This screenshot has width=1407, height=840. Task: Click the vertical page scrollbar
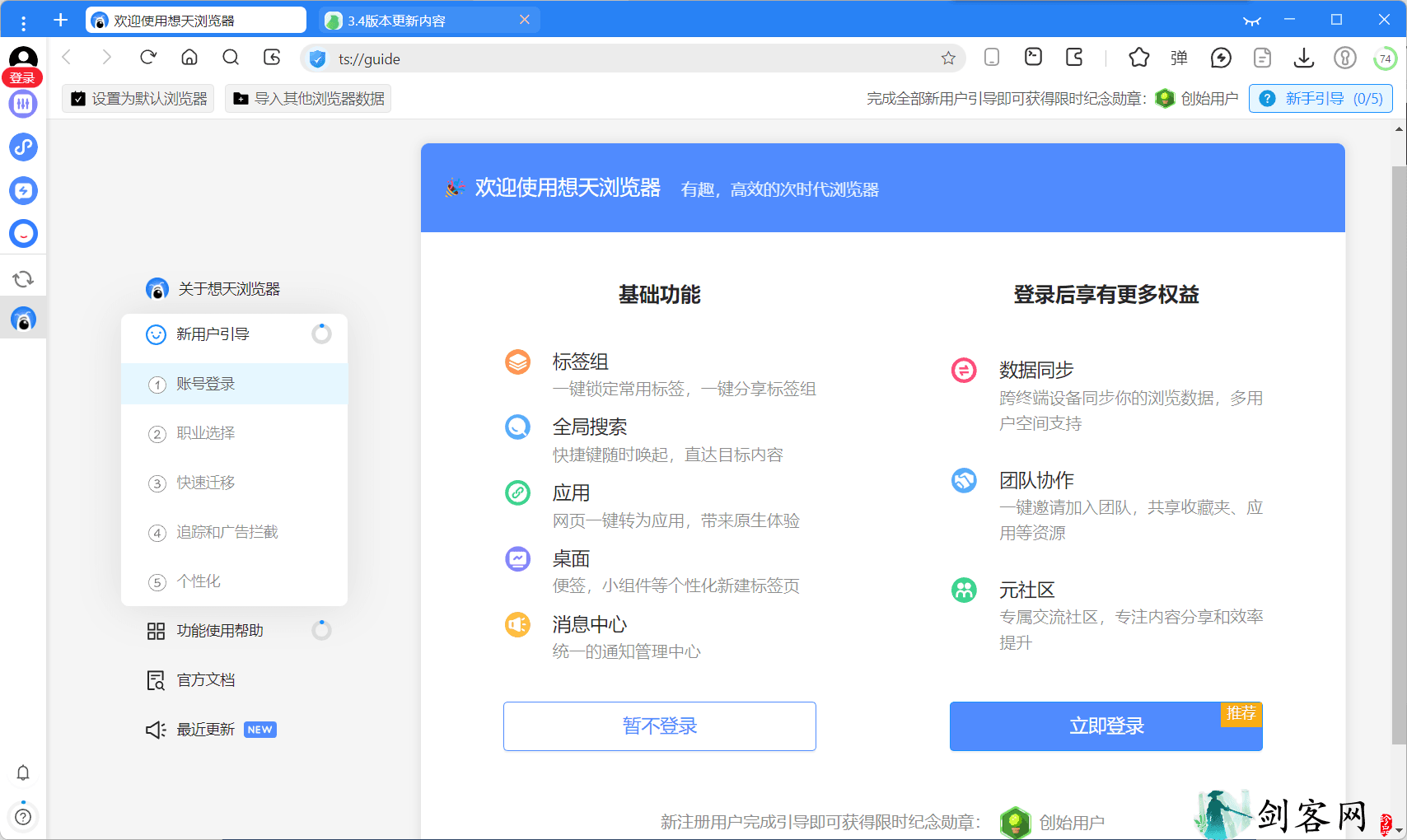(1399, 455)
